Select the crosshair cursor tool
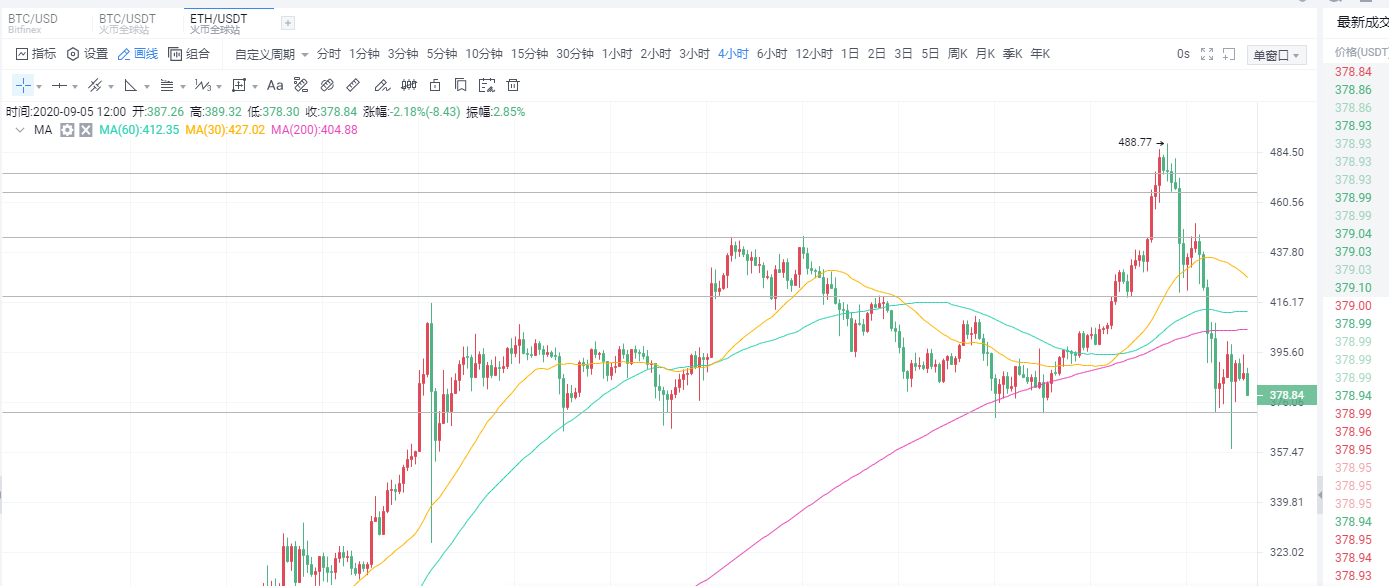The image size is (1389, 586). pos(23,85)
